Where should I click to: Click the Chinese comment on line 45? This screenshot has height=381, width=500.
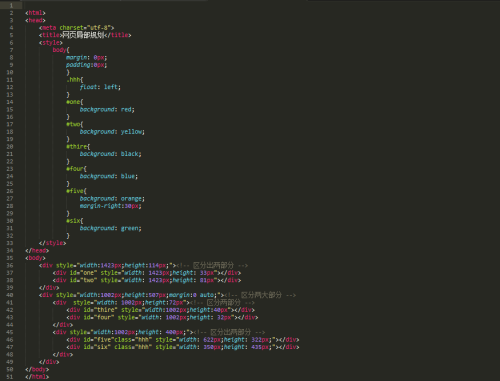pos(230,332)
